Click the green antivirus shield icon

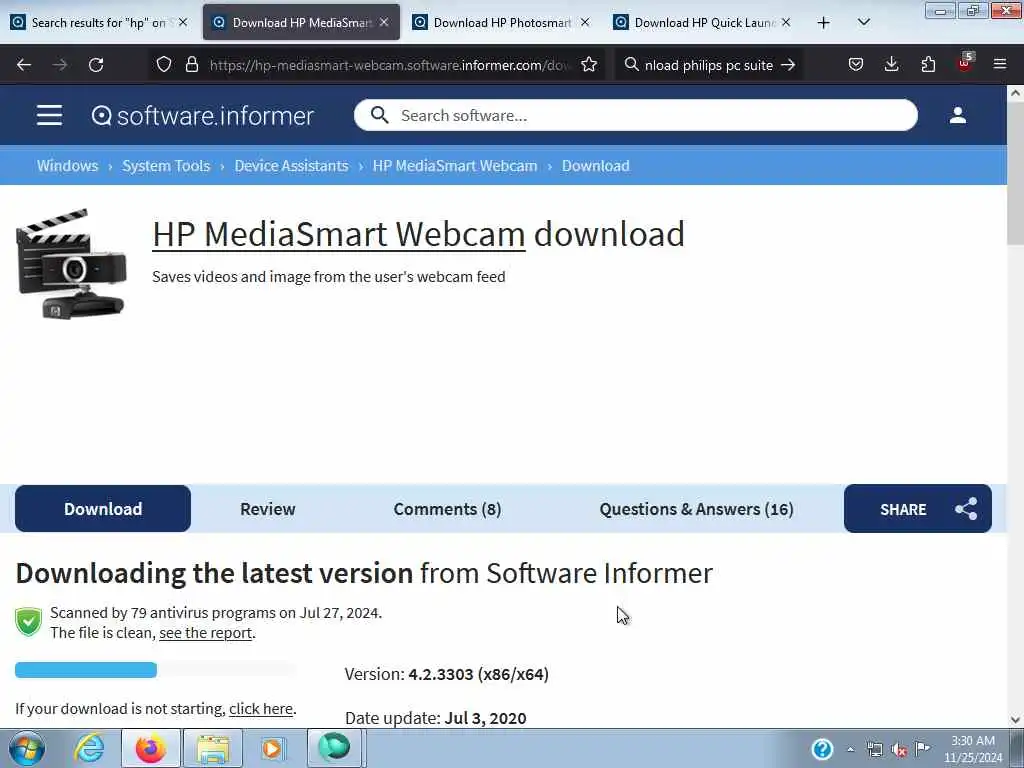28,621
